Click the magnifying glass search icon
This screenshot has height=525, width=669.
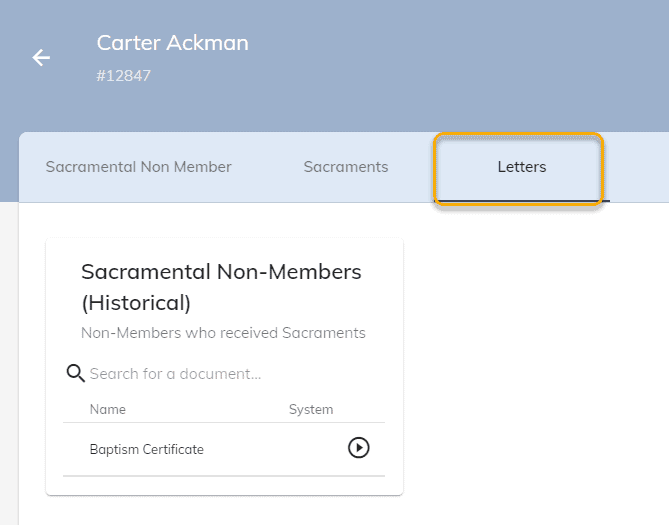click(76, 373)
